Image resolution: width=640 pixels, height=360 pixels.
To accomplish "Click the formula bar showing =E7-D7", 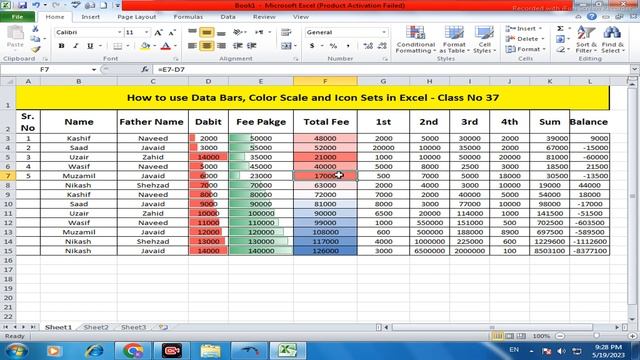I will point(392,69).
